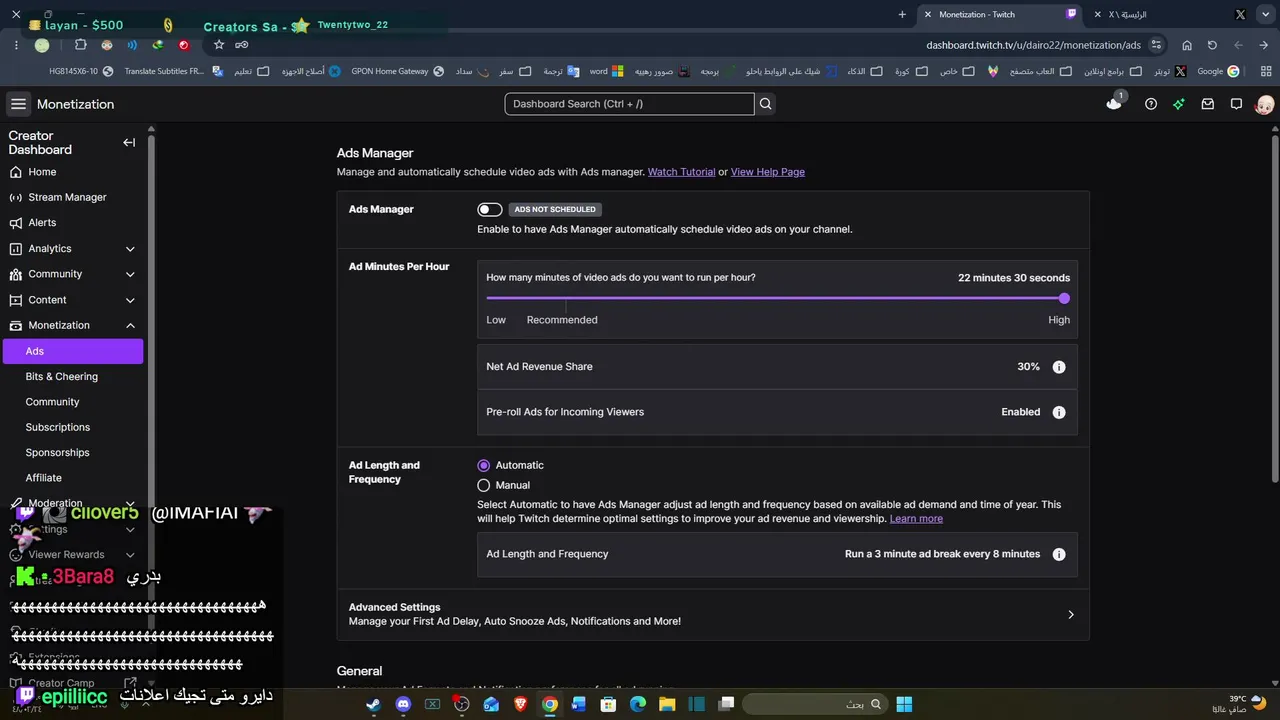Click the "ADS NOT SCHEDULED" status badge

555,210
